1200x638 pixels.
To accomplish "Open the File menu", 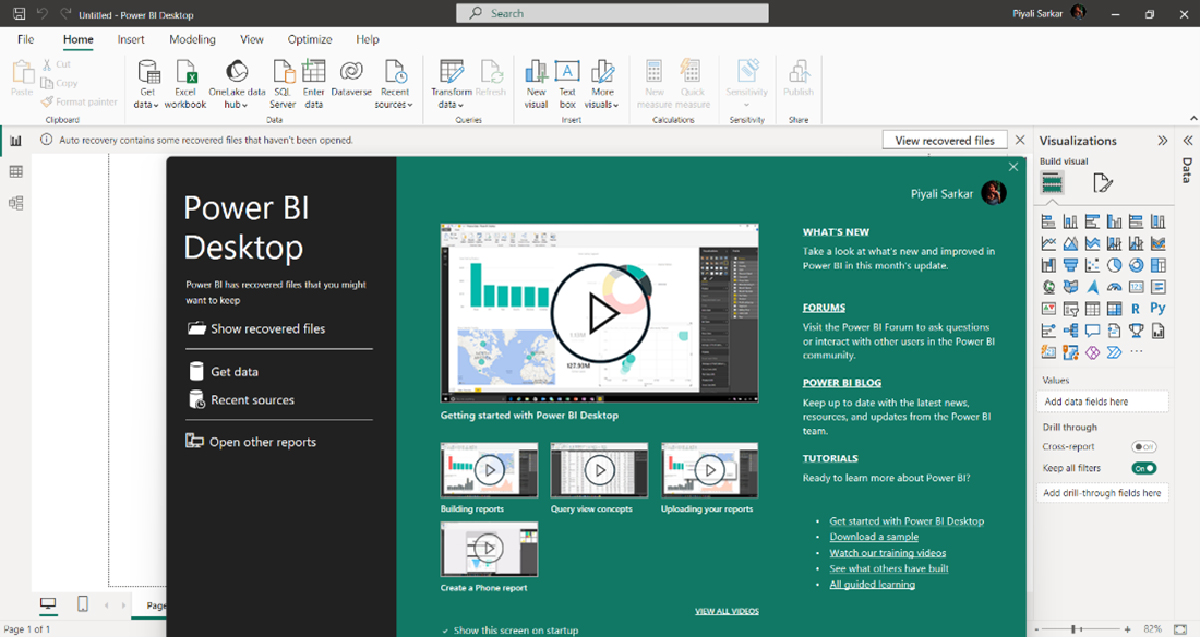I will [x=26, y=40].
